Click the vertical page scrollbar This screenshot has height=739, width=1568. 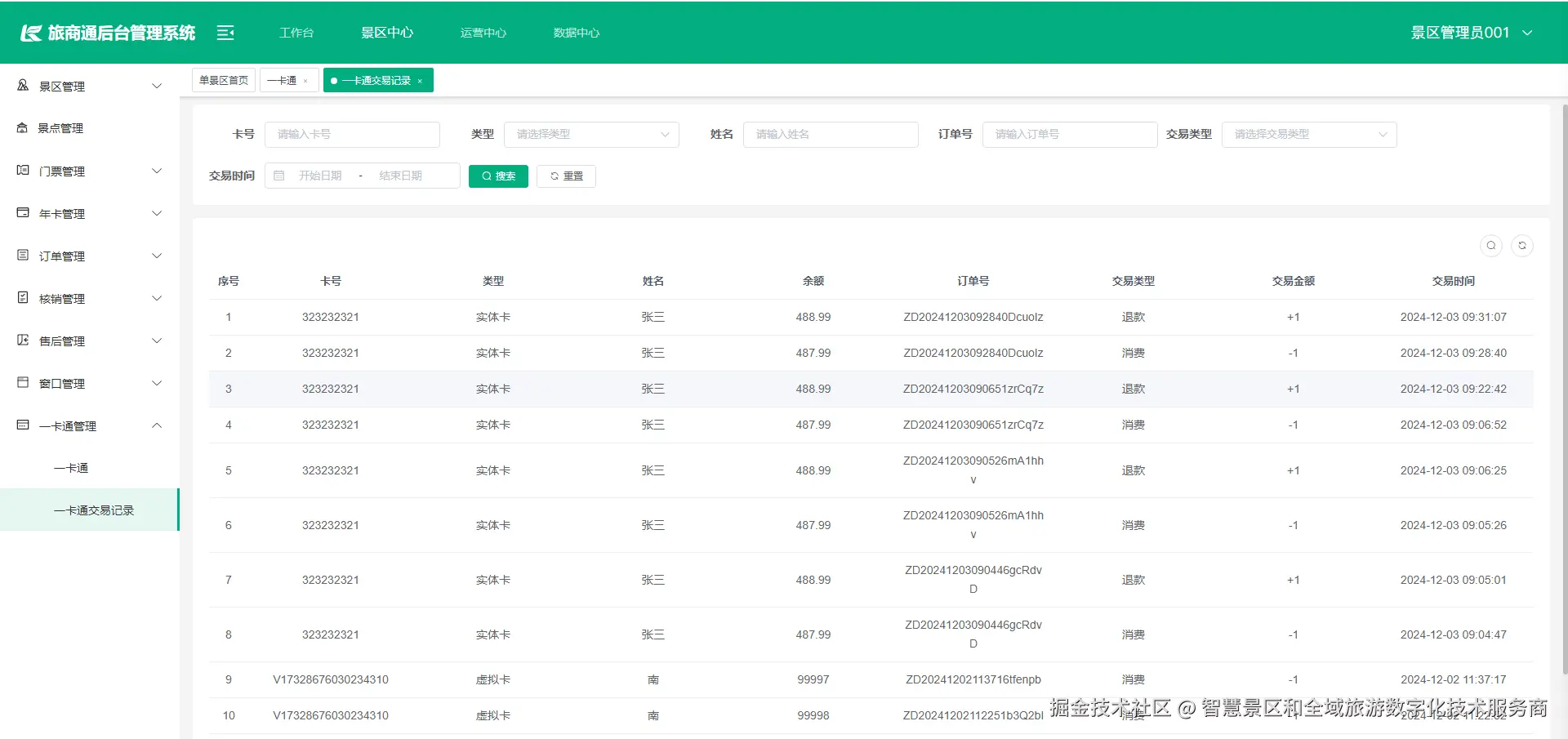pos(1564,388)
